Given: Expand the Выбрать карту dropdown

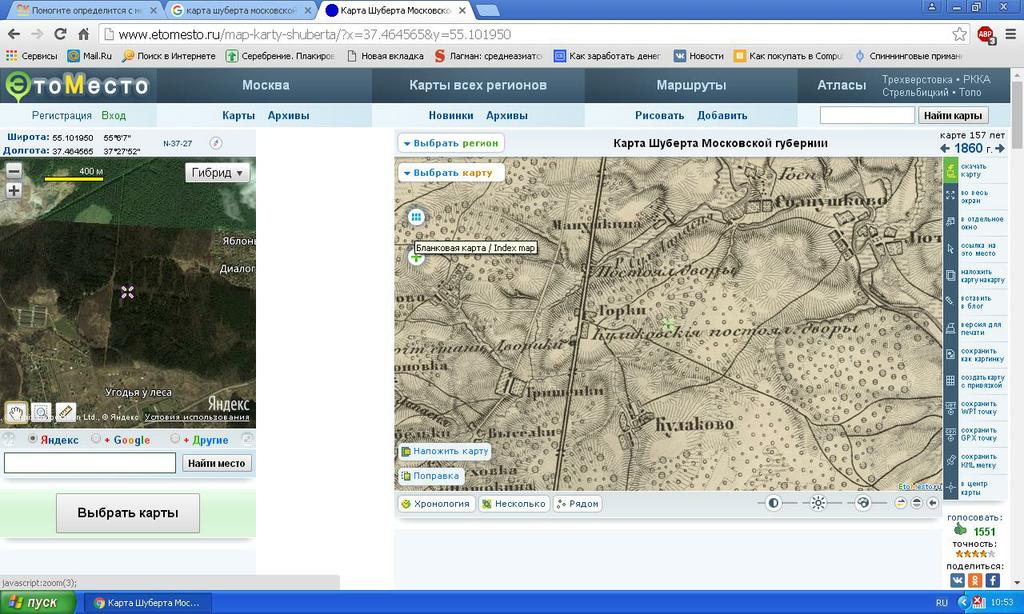Looking at the screenshot, I should [447, 173].
